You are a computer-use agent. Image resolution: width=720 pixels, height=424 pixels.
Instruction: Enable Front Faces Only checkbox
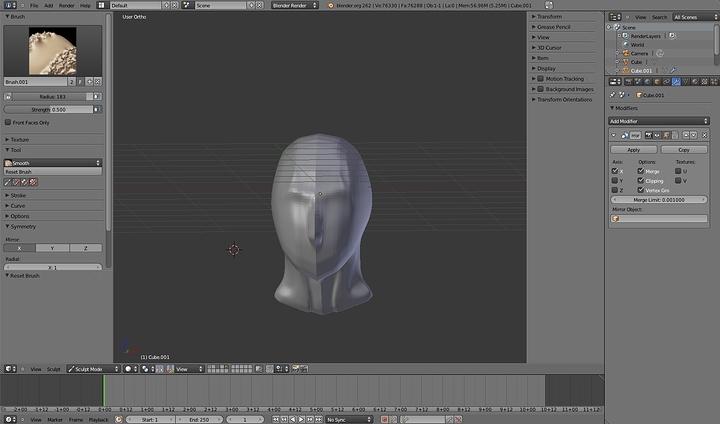(x=9, y=122)
